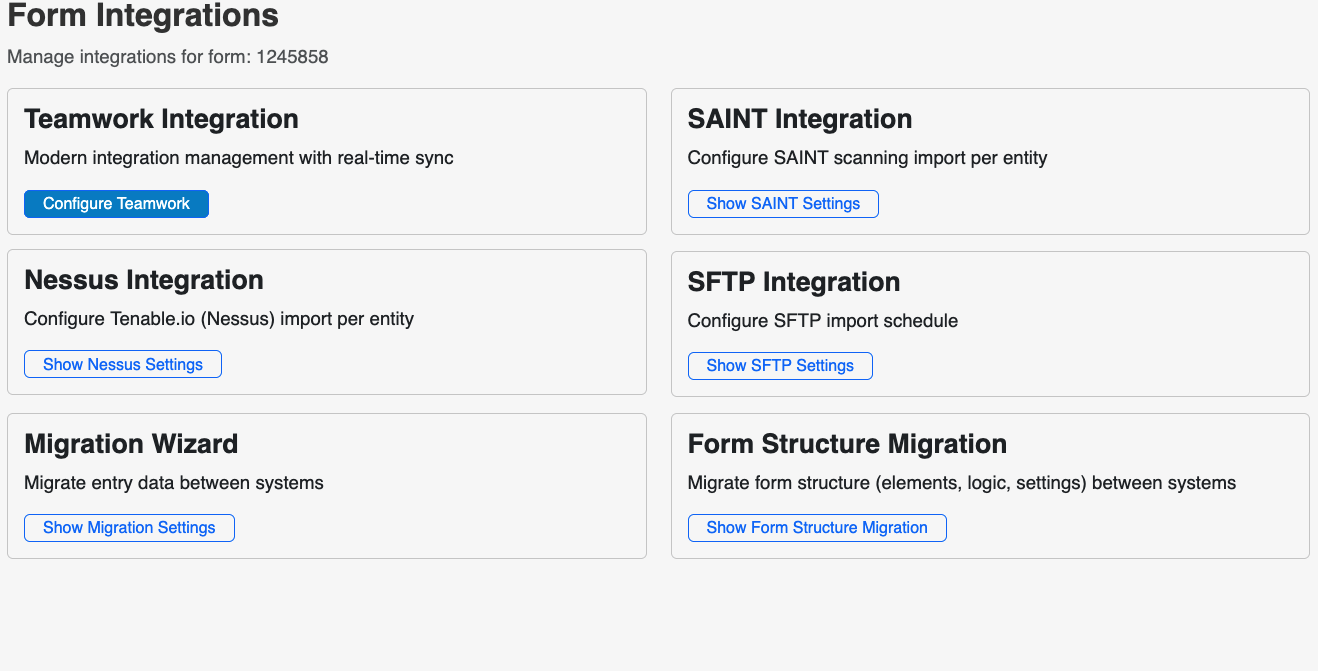Open Show SFTP Settings

click(x=780, y=366)
